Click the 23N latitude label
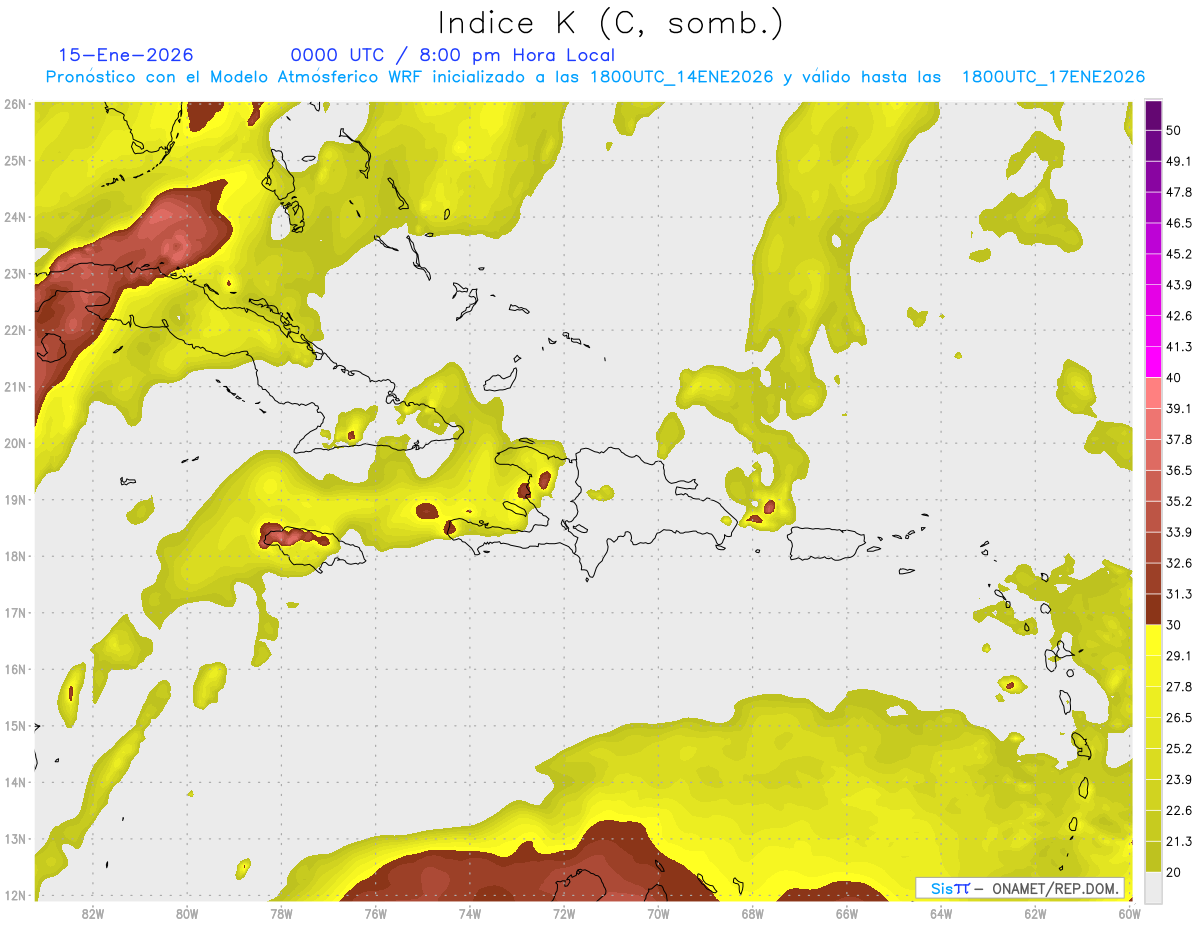Screen dimensions: 1200x927 tap(14, 273)
